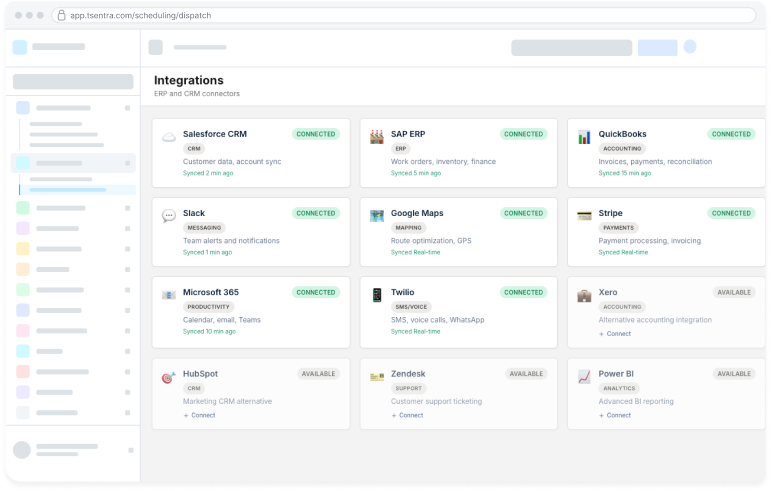Click the ERP tag on SAP ERP
Viewport: 771px width, 491px height.
click(x=401, y=149)
